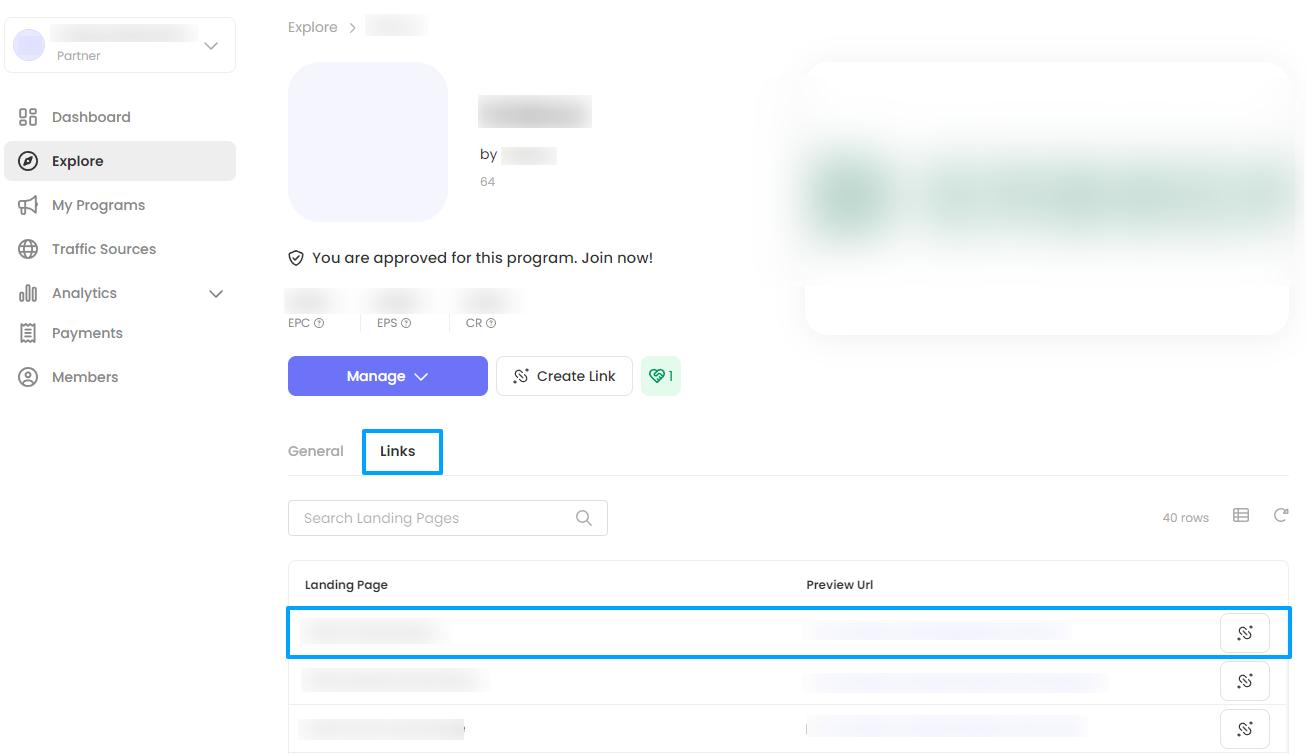Click the Members person icon
1307x754 pixels.
[28, 377]
